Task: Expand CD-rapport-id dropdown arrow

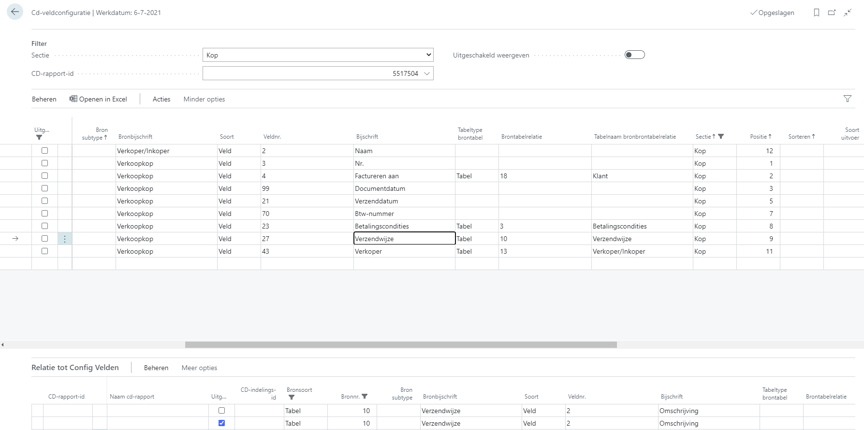Action: tap(426, 73)
